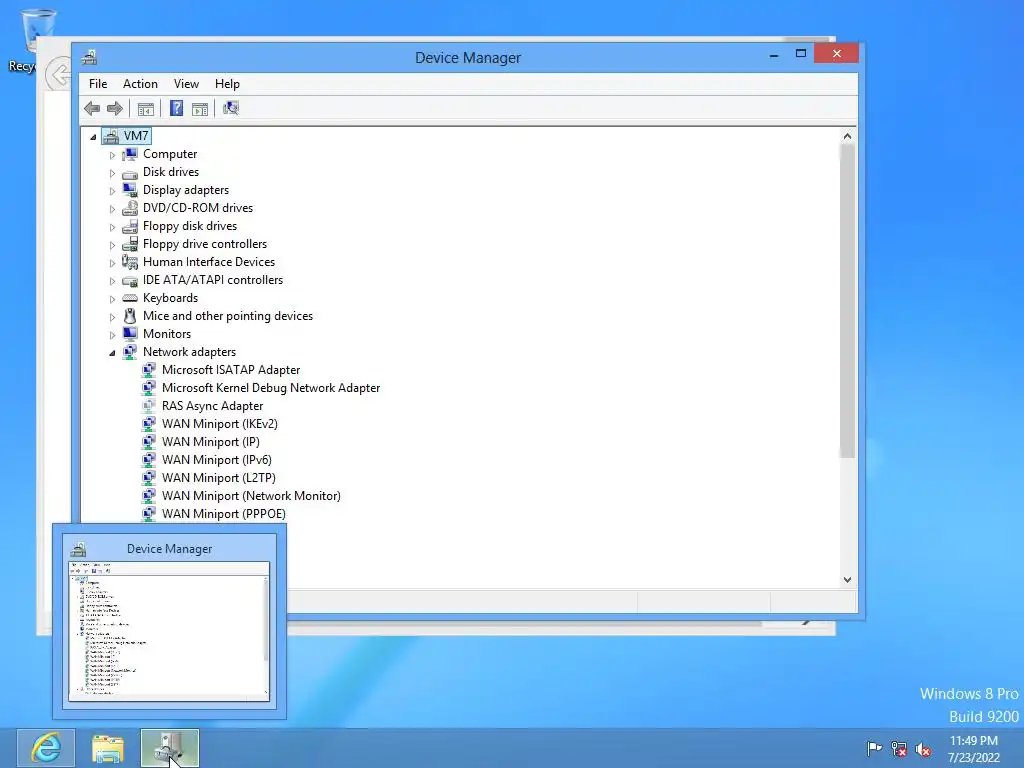The image size is (1024, 768).
Task: Expand the Computer category
Action: pos(112,155)
